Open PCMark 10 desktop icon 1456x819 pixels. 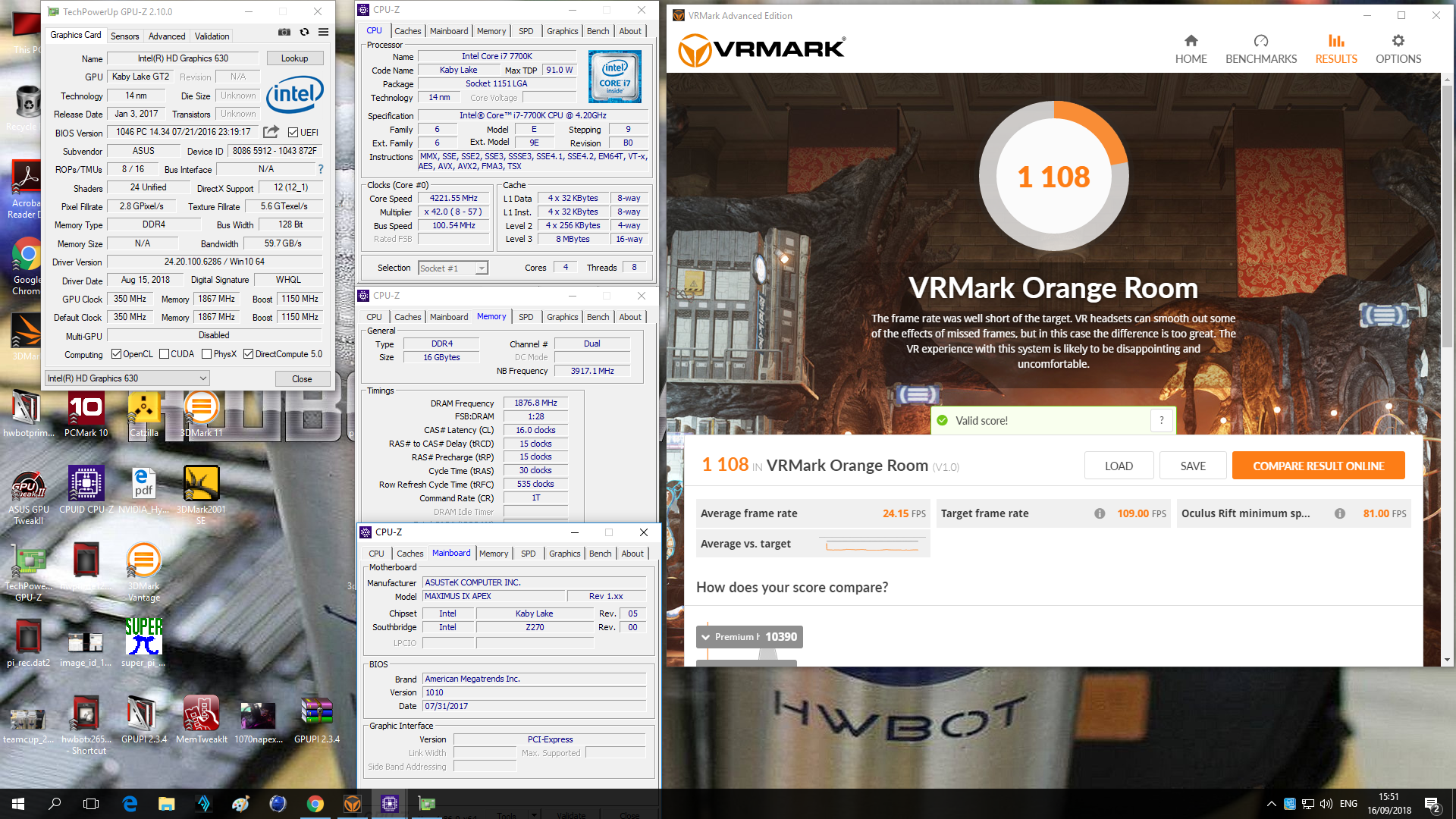[86, 415]
